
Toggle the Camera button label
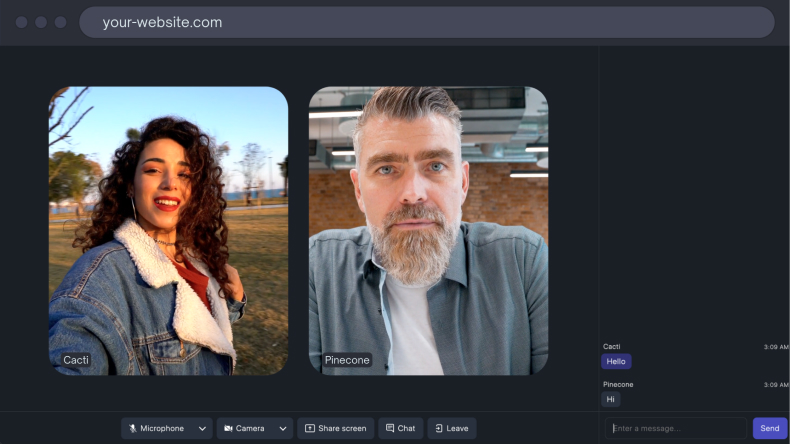[x=250, y=429]
